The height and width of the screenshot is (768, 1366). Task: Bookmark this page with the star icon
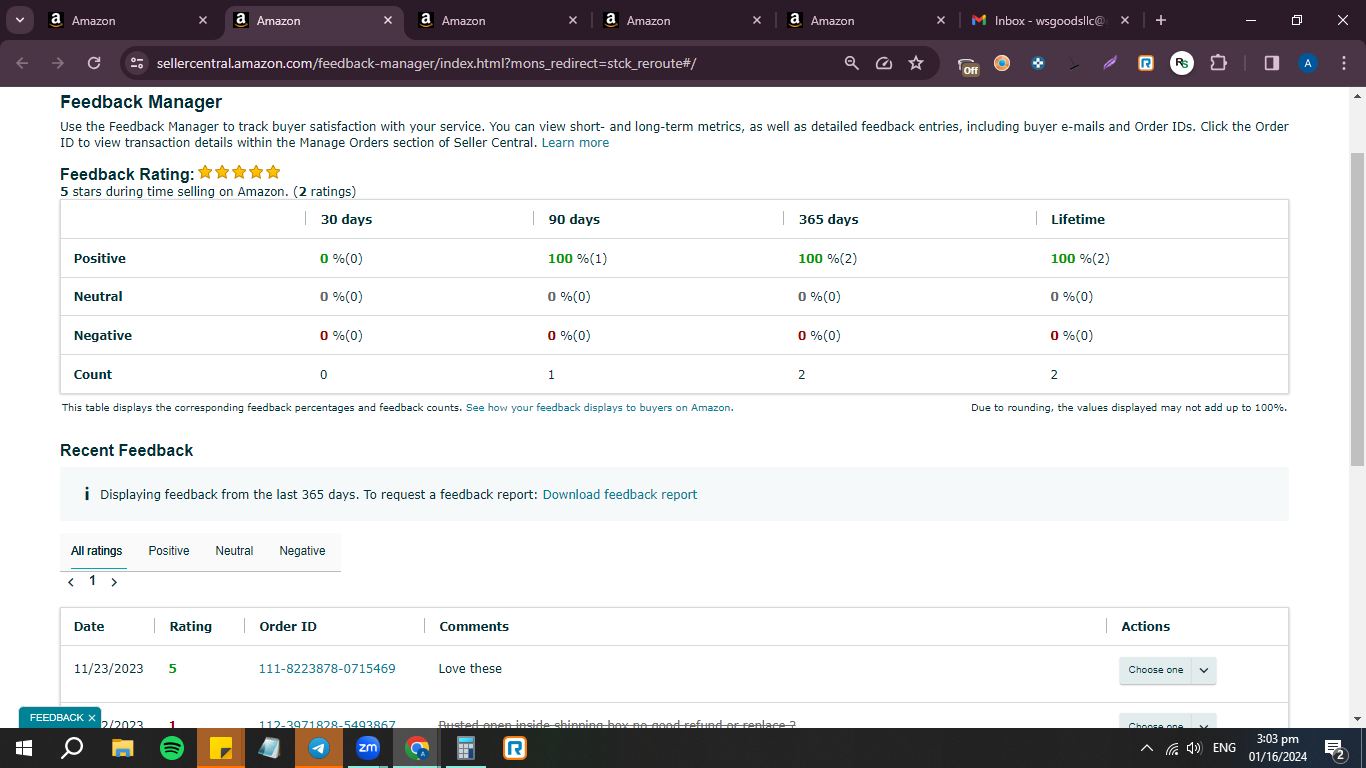[x=916, y=63]
